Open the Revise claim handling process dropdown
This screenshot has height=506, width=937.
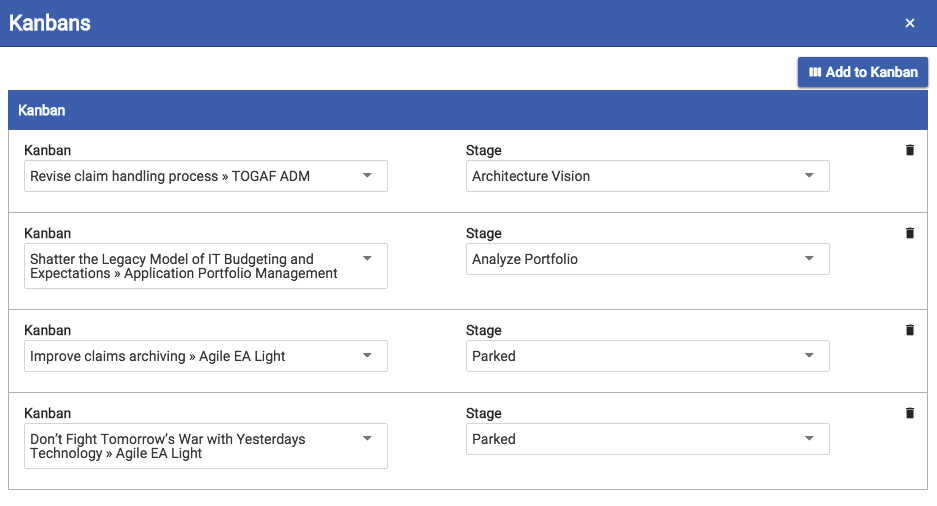(205, 176)
